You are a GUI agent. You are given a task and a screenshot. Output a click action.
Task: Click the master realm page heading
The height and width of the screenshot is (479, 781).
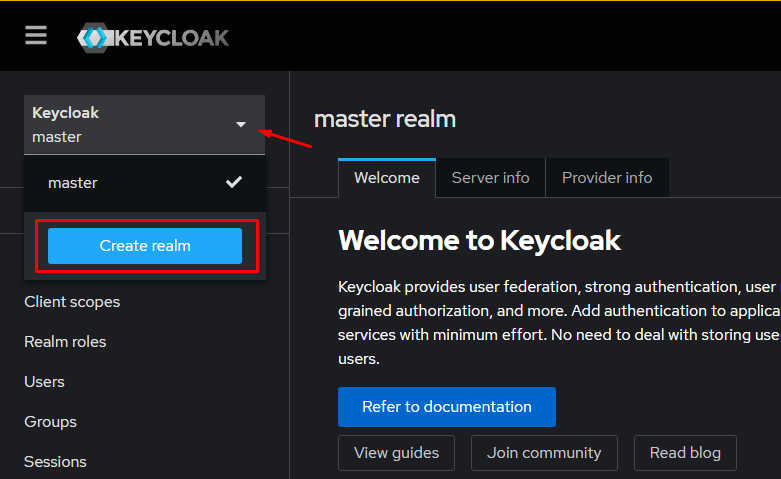tap(385, 119)
